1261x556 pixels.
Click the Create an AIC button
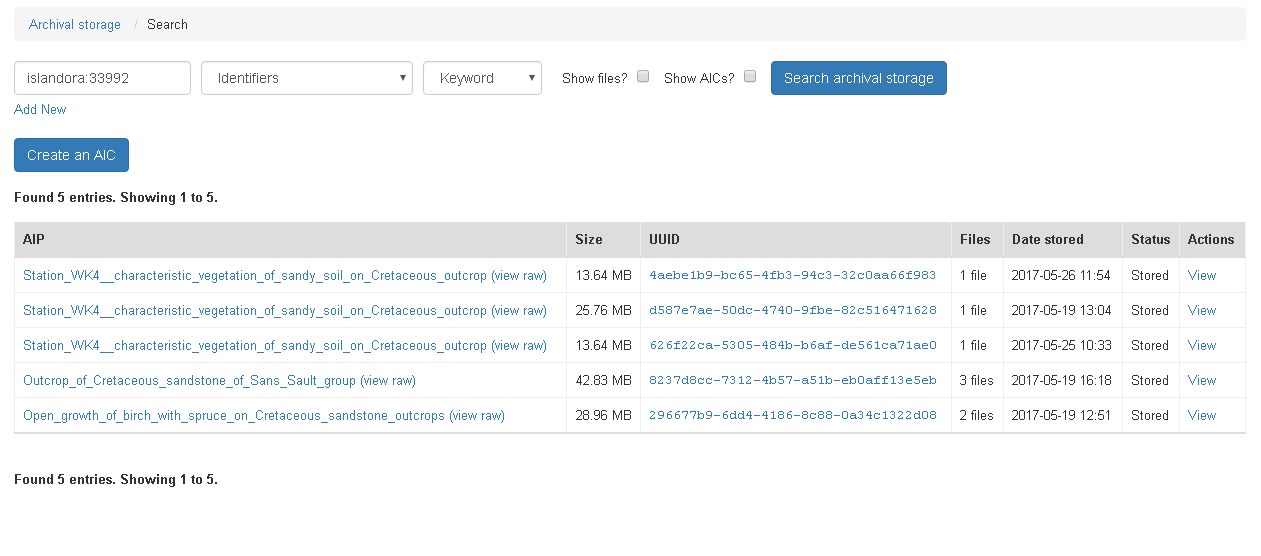click(71, 155)
